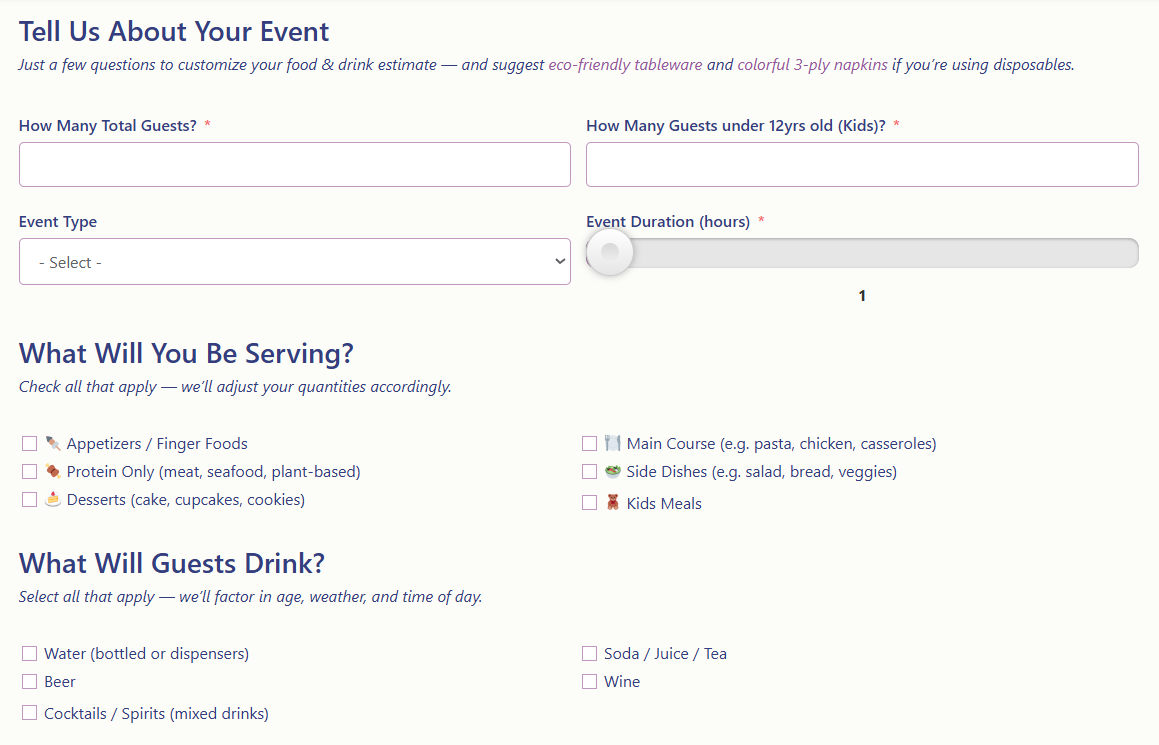Screen dimensions: 1159x745
Task: Open the Event Type dropdown
Action: coord(295,262)
